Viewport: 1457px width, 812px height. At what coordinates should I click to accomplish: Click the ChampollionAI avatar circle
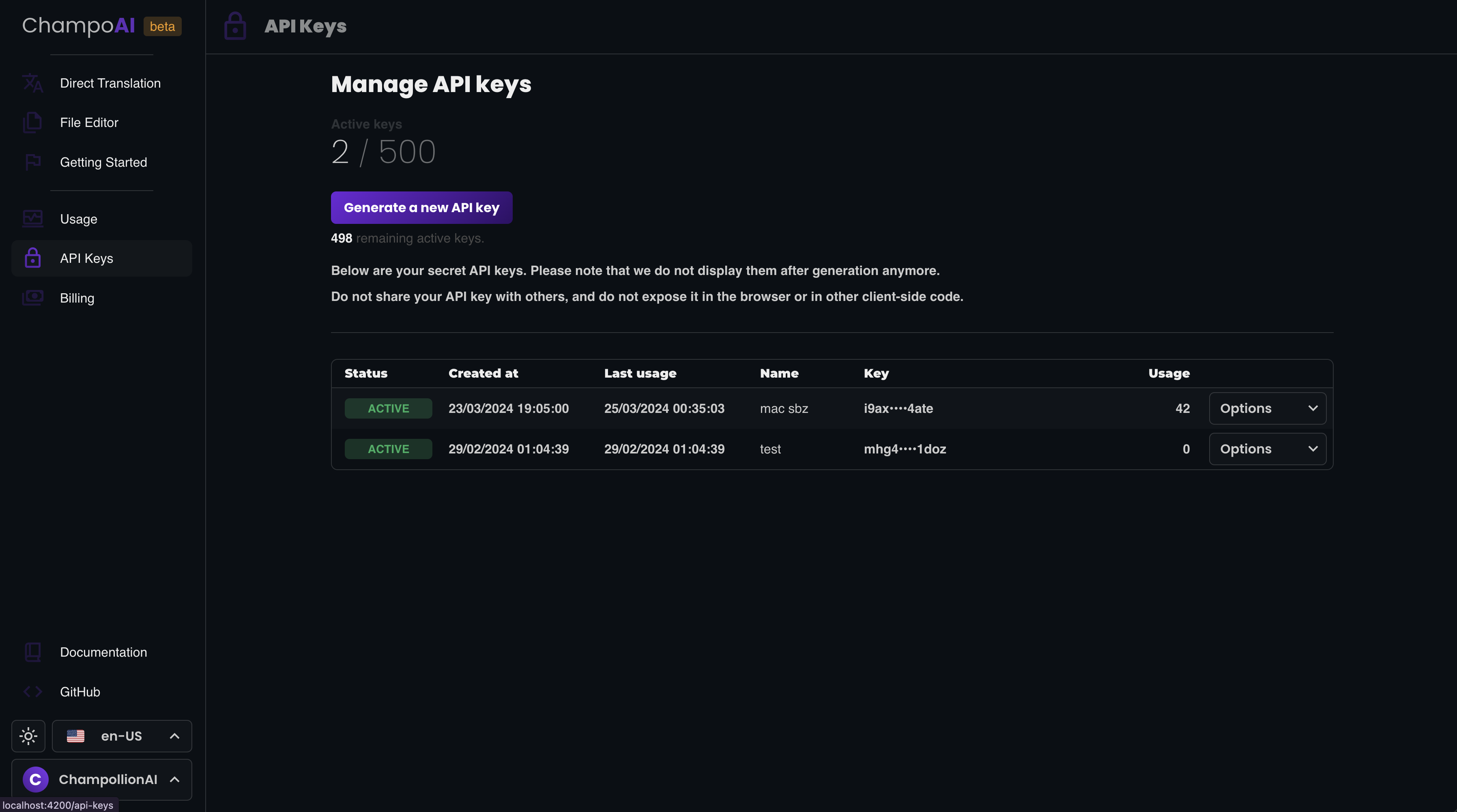click(x=35, y=779)
